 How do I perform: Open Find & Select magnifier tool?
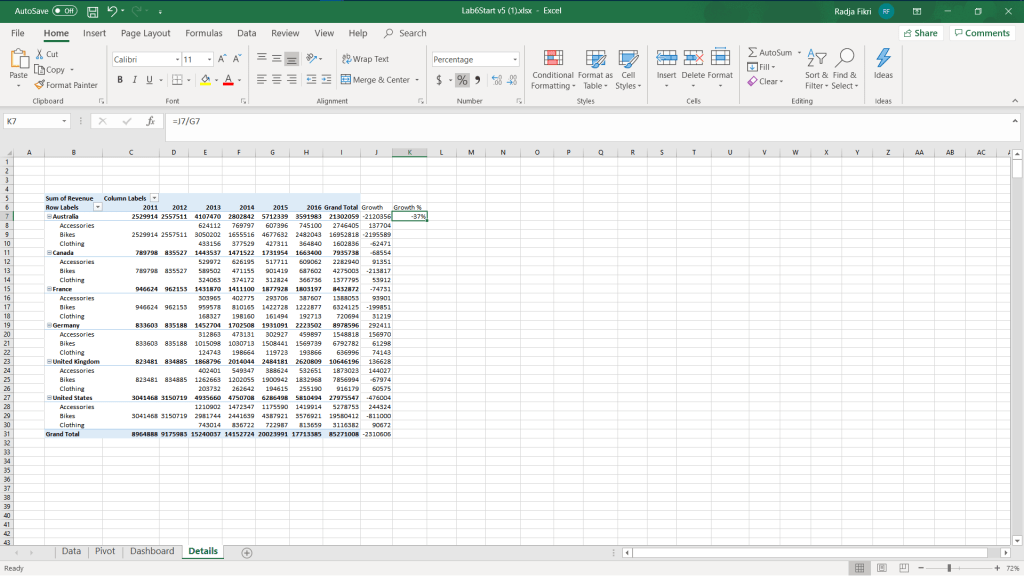tap(845, 60)
